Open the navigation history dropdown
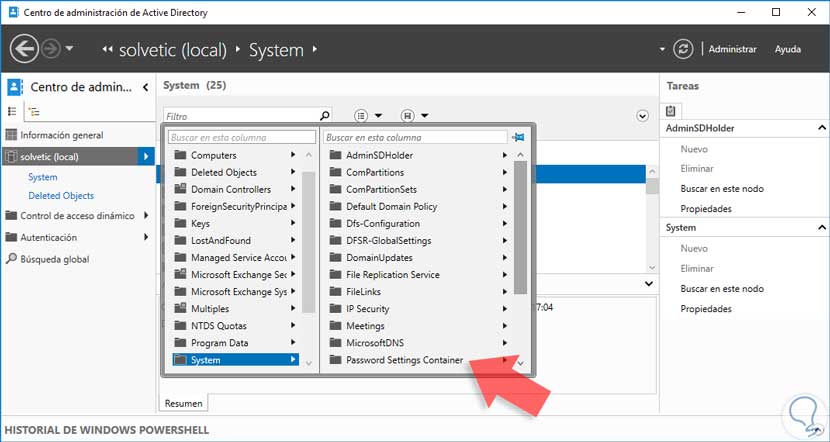 coord(69,49)
